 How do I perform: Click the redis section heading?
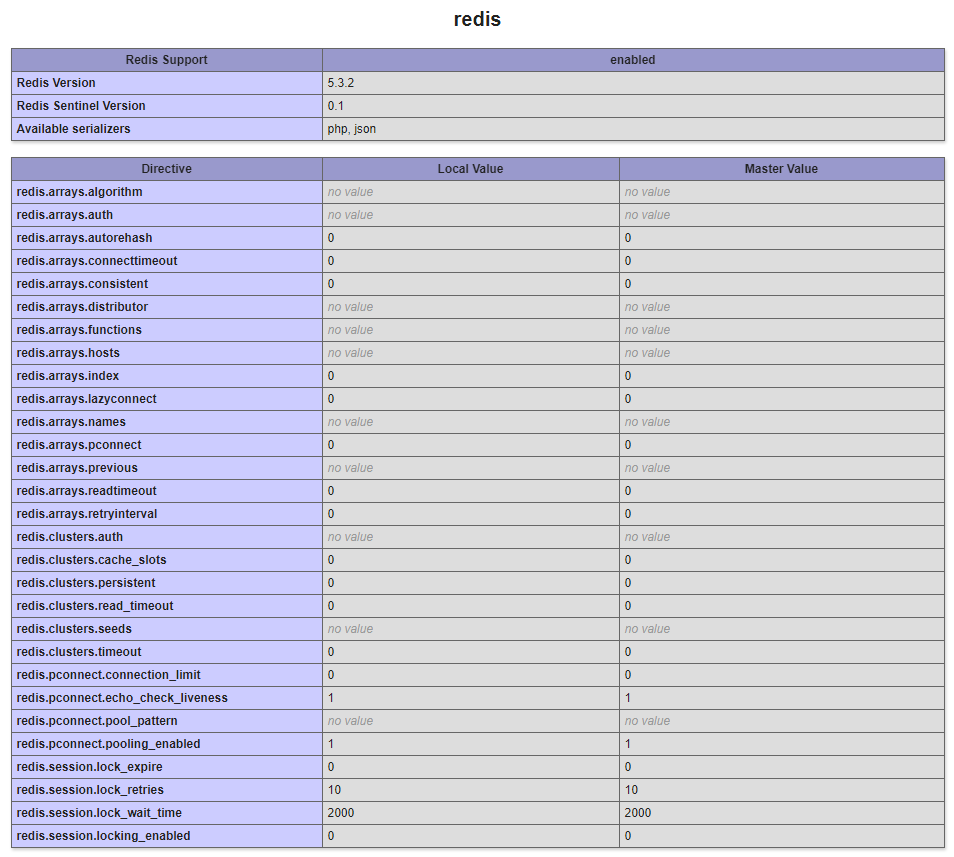click(x=477, y=20)
